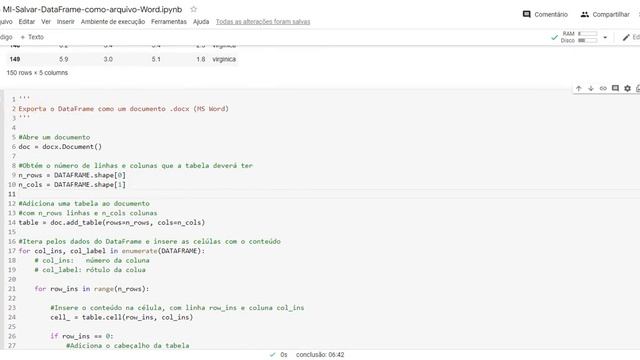Click the RAM usage bar

point(587,34)
